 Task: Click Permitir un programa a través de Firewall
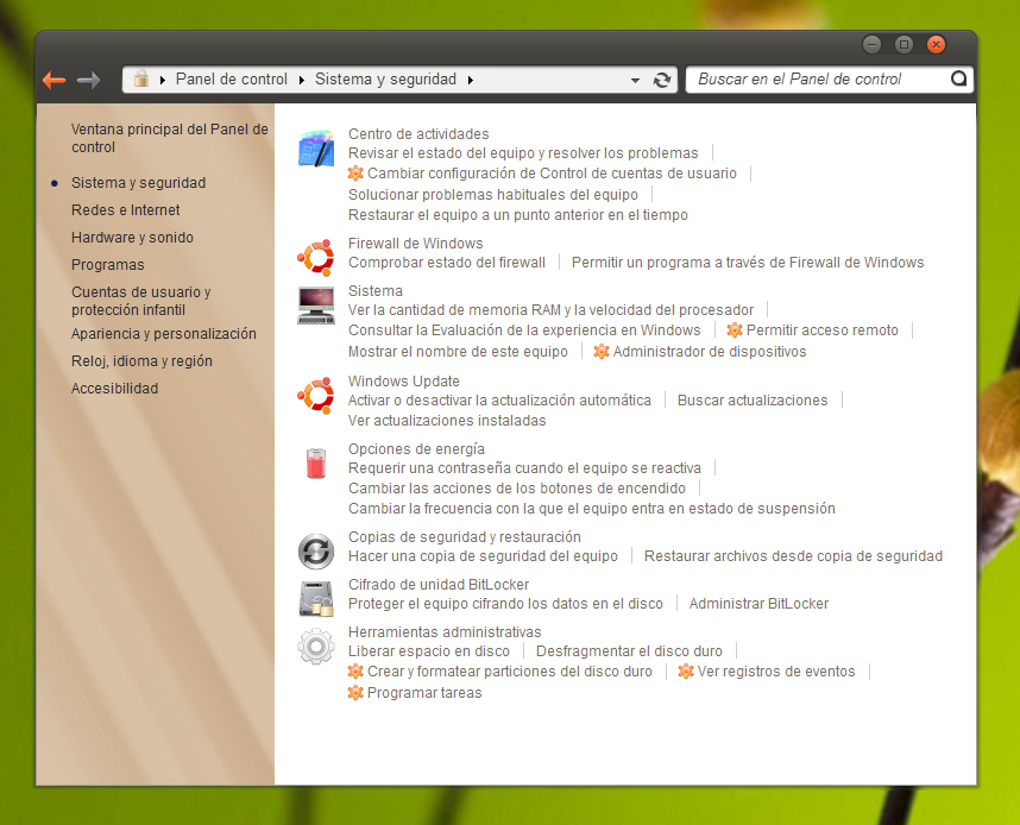click(x=747, y=262)
